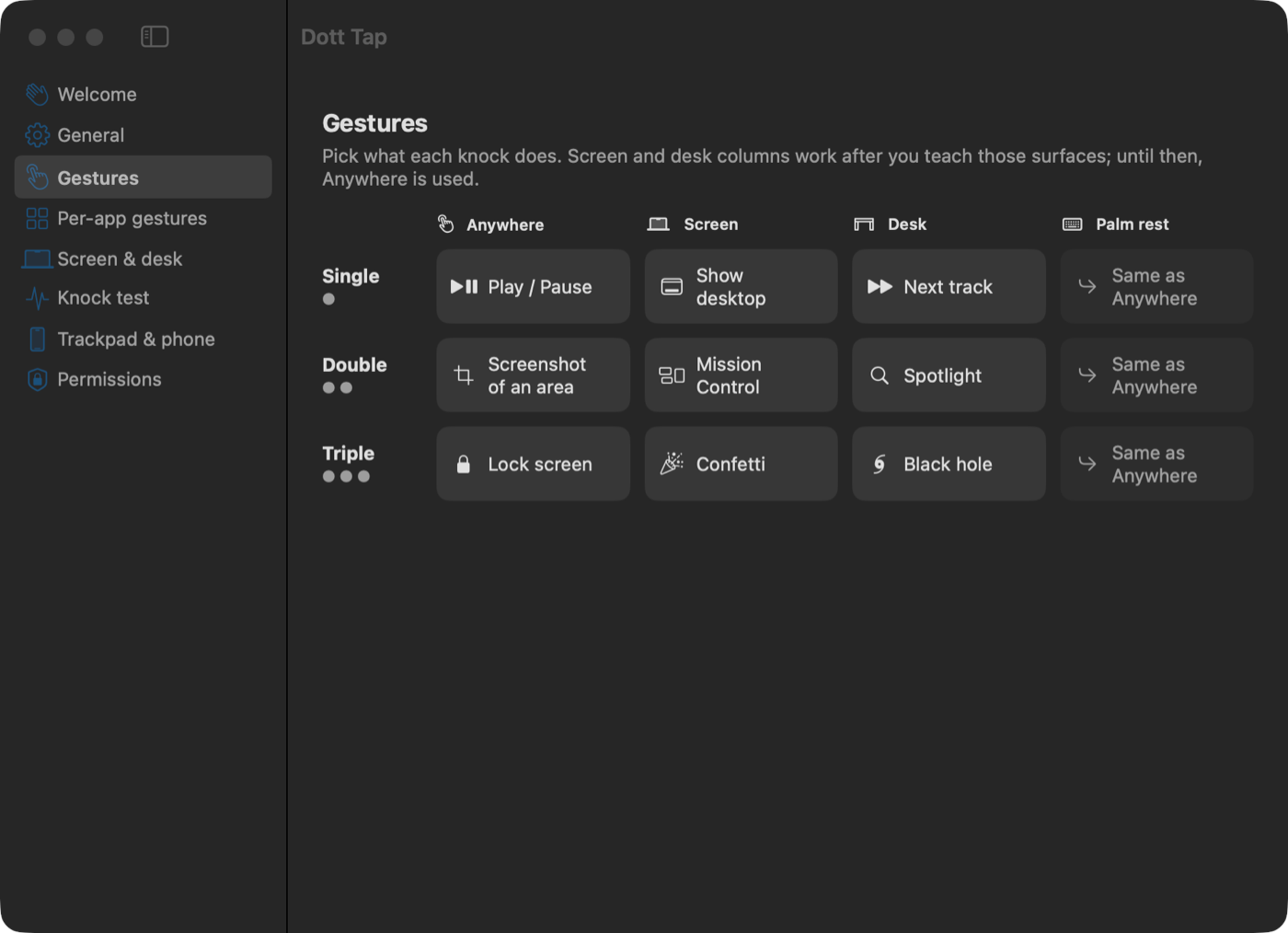The height and width of the screenshot is (933, 1288).
Task: Click the desk icon beside Desk header
Action: click(864, 225)
